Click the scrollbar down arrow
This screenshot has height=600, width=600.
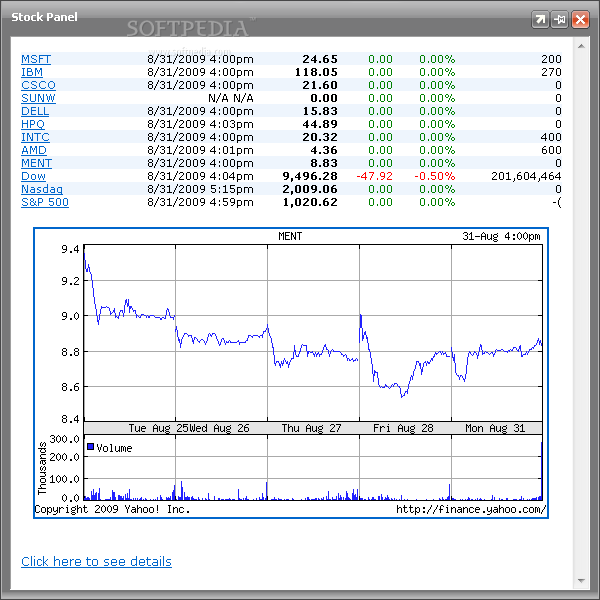click(x=581, y=580)
